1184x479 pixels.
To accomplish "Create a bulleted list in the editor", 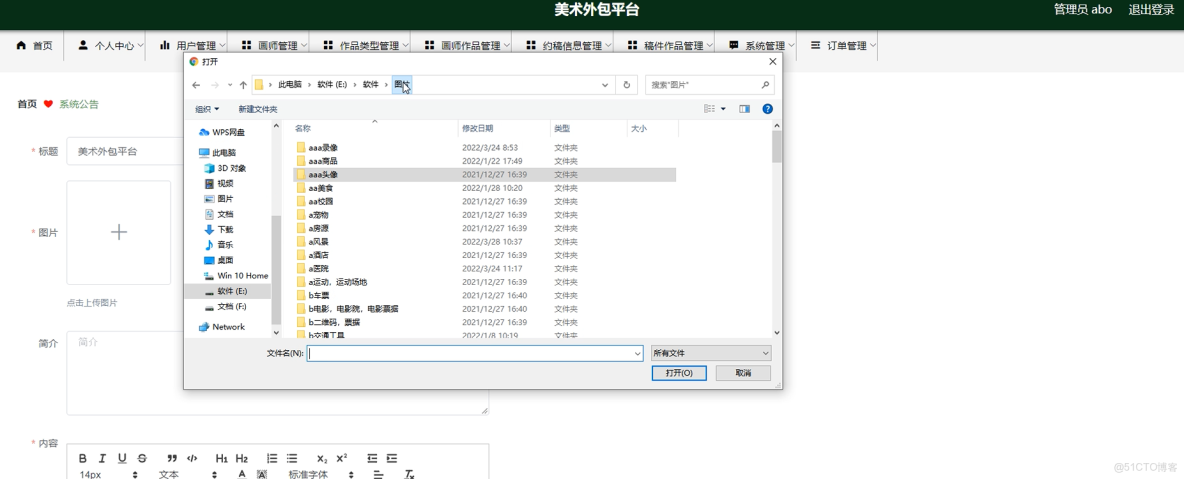I will pyautogui.click(x=292, y=459).
